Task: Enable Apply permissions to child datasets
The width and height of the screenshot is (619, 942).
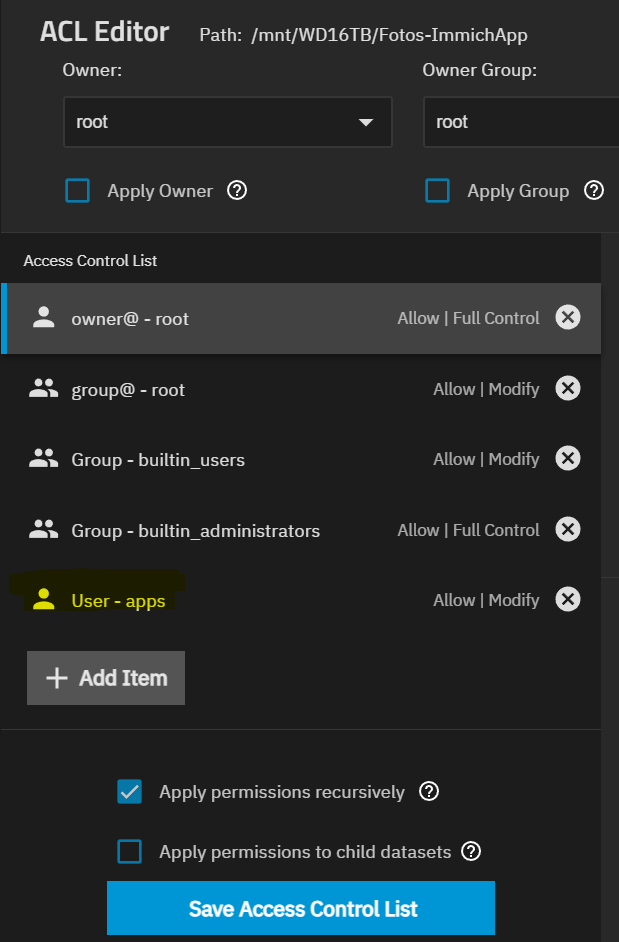Action: (x=130, y=852)
